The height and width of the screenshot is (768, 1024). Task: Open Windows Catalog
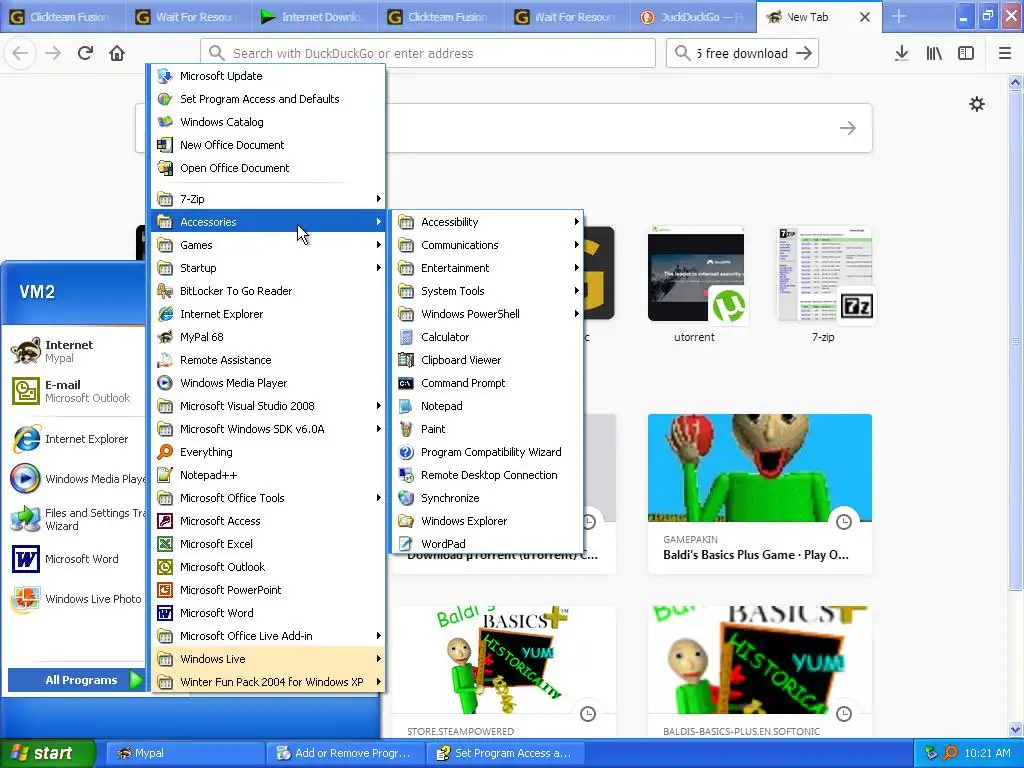point(268,121)
